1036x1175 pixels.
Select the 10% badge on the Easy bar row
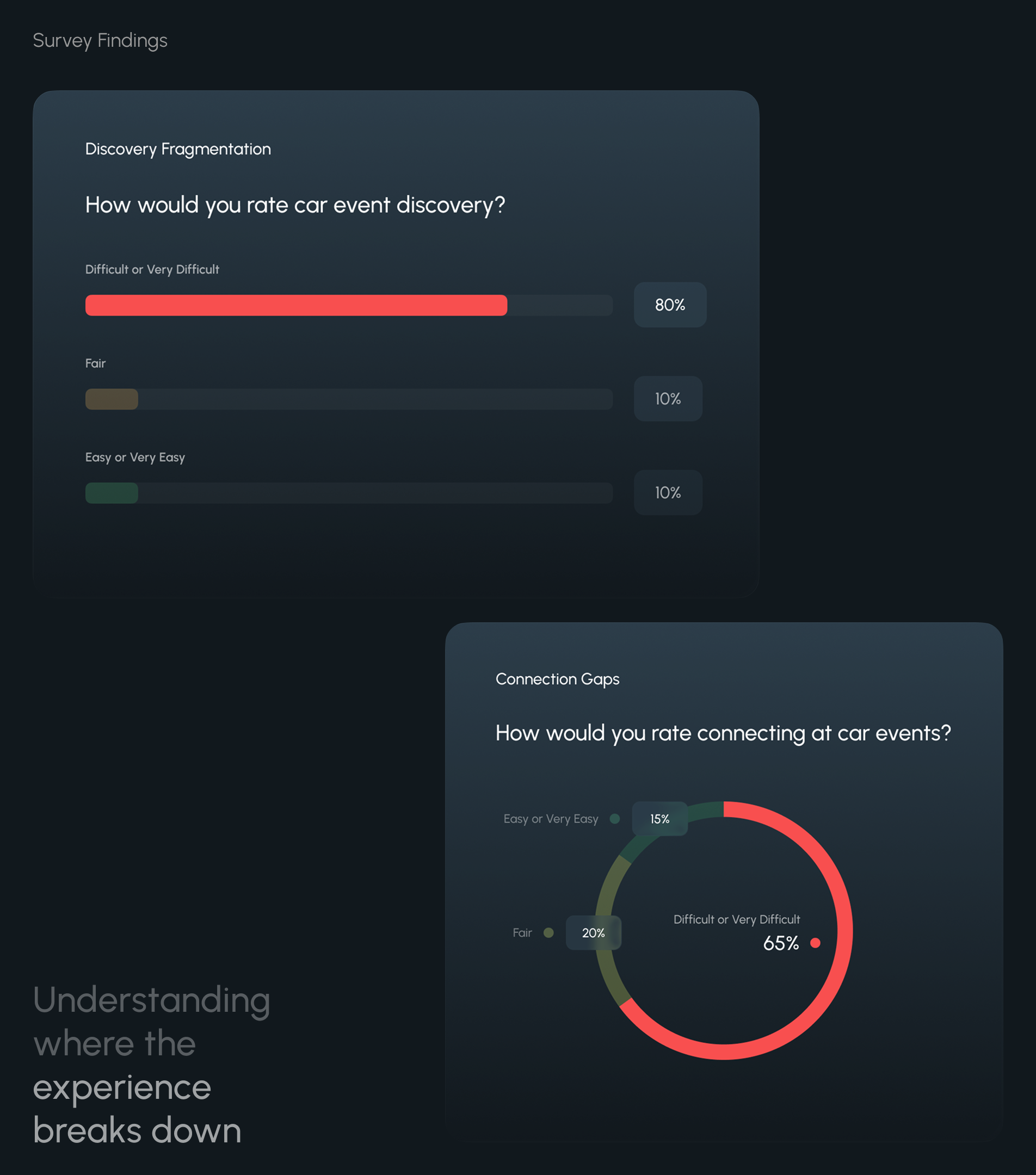(x=668, y=493)
